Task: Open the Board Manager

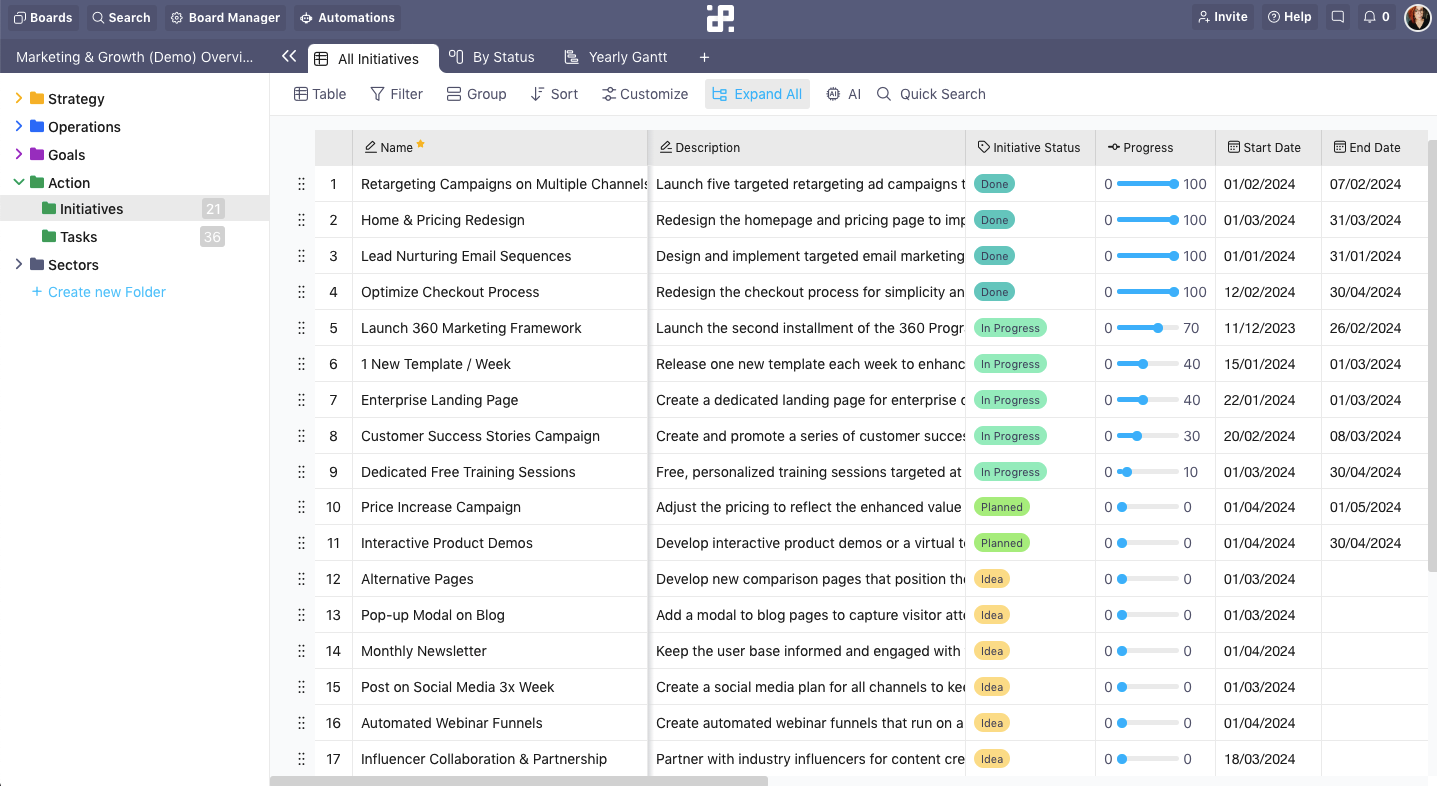Action: 225,17
